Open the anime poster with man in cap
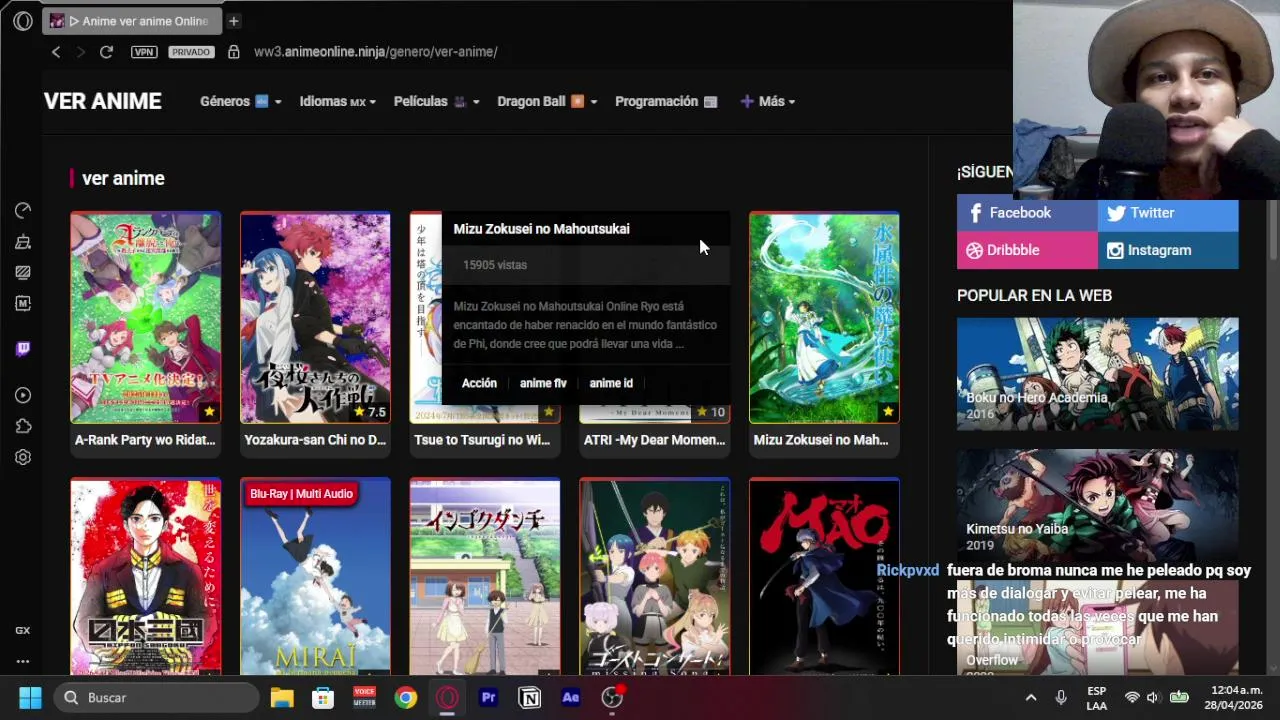This screenshot has height=720, width=1280. (x=146, y=577)
